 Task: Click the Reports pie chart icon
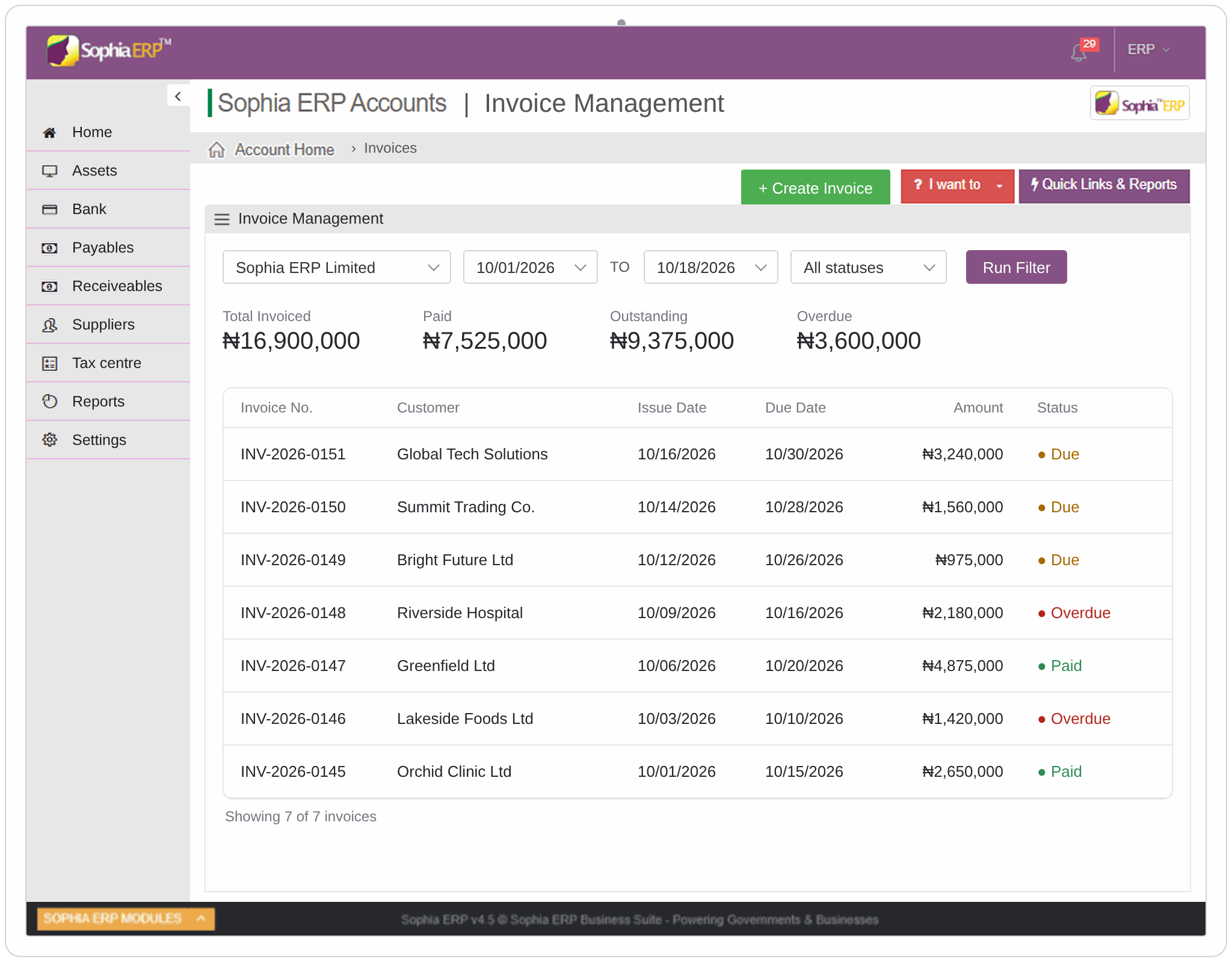pos(49,402)
